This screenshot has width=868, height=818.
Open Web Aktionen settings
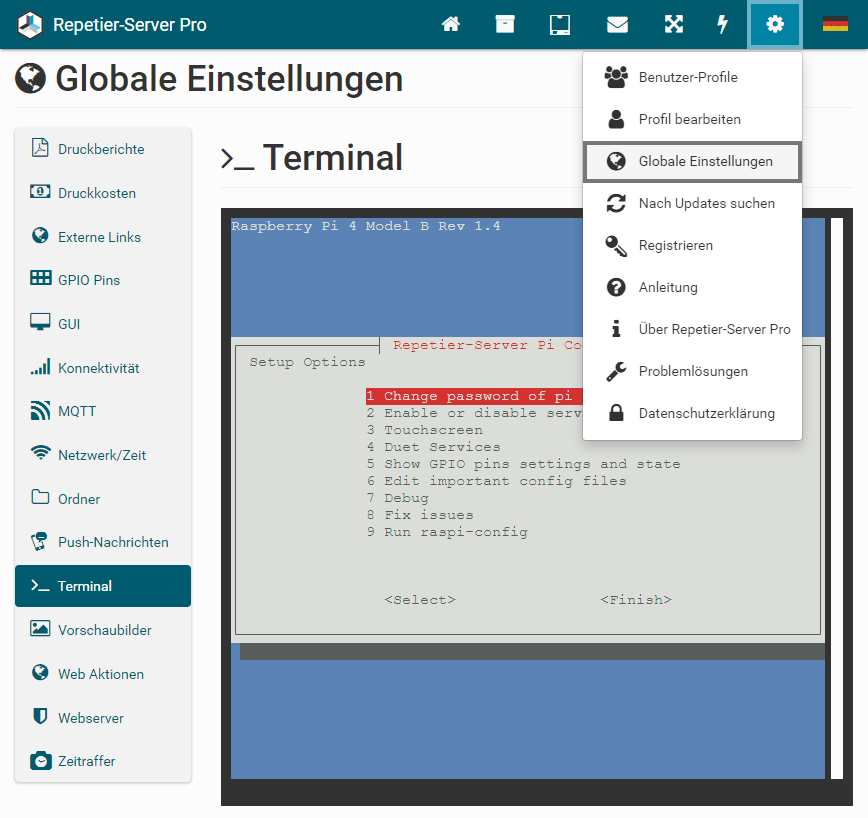(103, 674)
